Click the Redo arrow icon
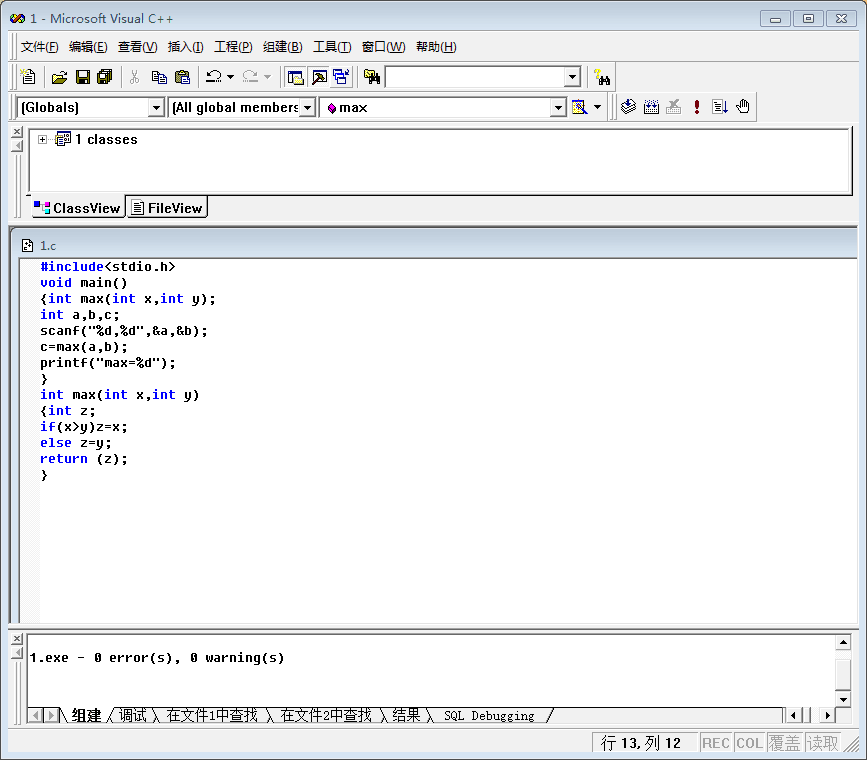The image size is (867, 760). 250,76
